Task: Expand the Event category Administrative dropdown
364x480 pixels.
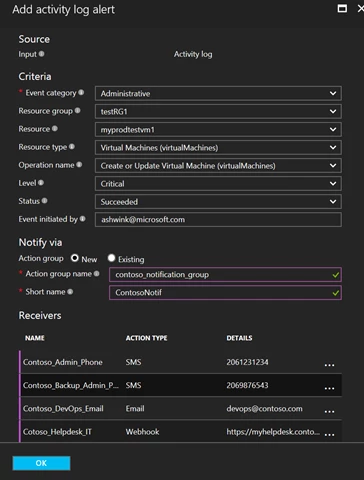Action: 218,93
